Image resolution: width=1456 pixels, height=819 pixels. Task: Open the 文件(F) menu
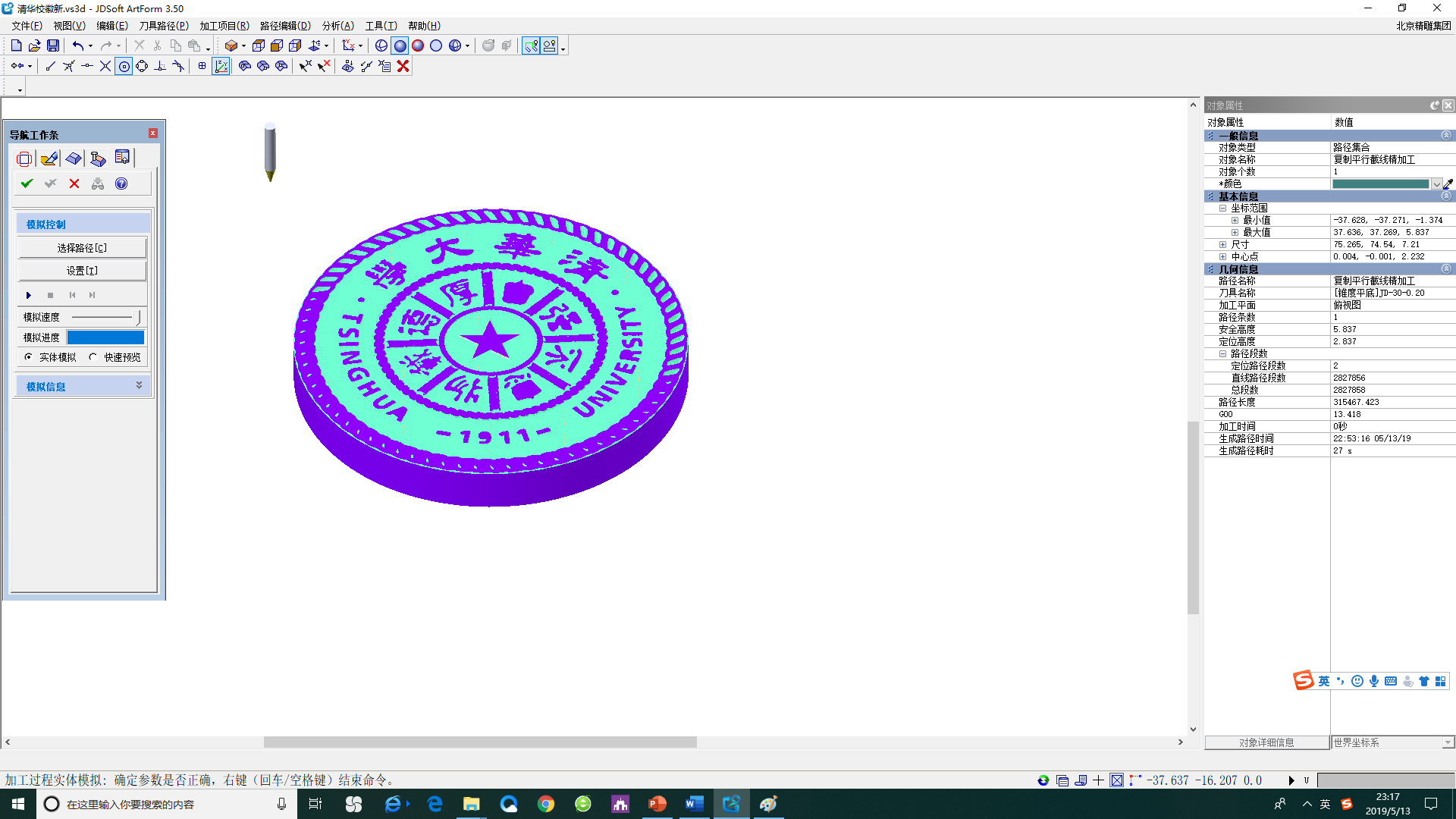pos(27,26)
